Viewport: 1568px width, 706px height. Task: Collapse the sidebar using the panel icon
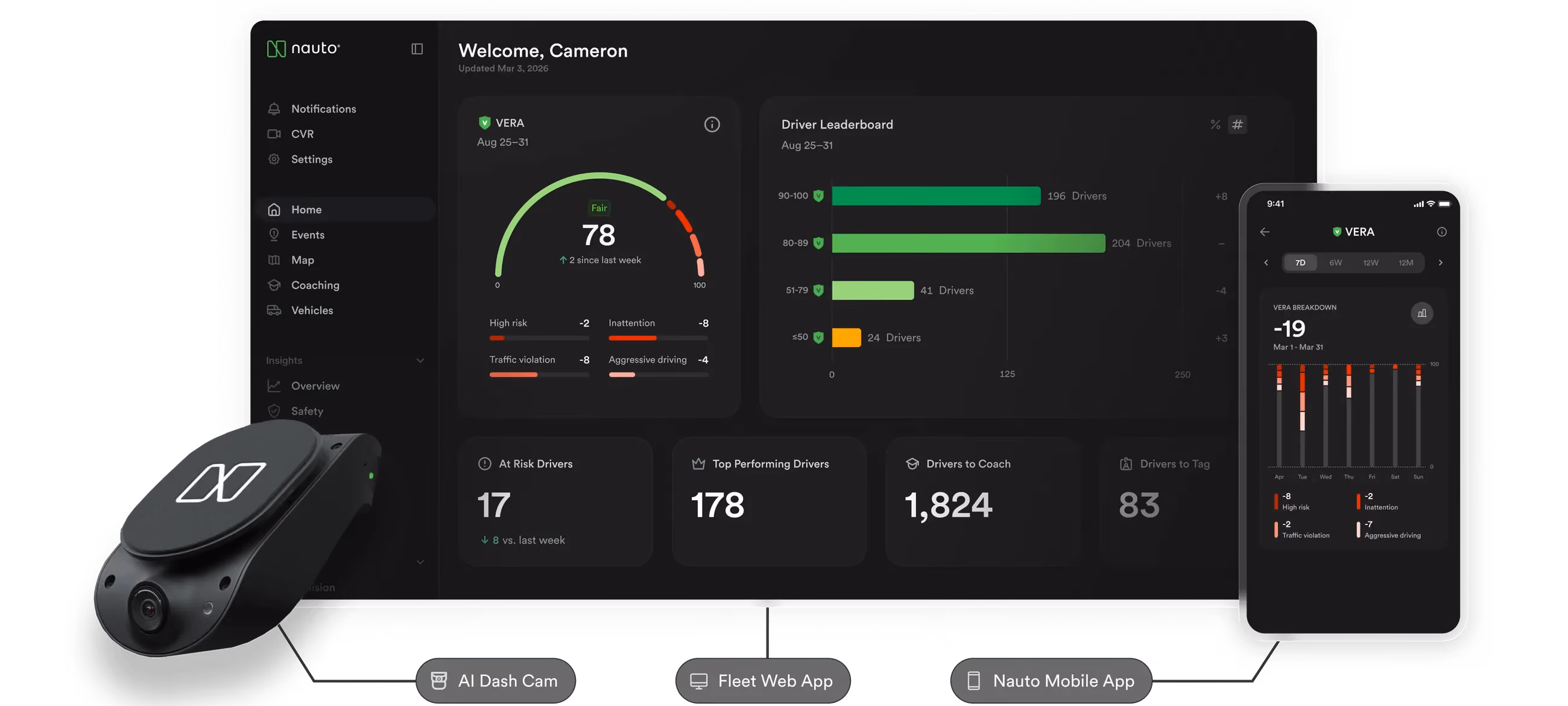coord(417,49)
